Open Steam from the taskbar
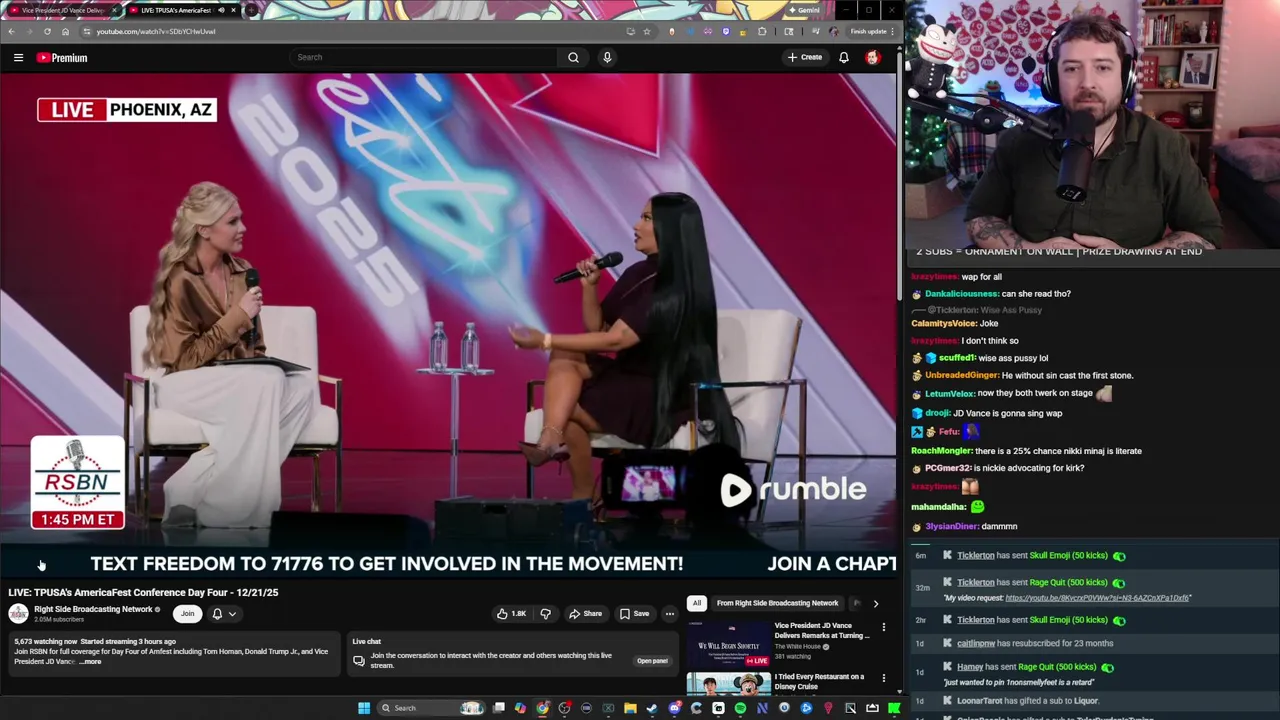Image resolution: width=1280 pixels, height=720 pixels. click(651, 708)
